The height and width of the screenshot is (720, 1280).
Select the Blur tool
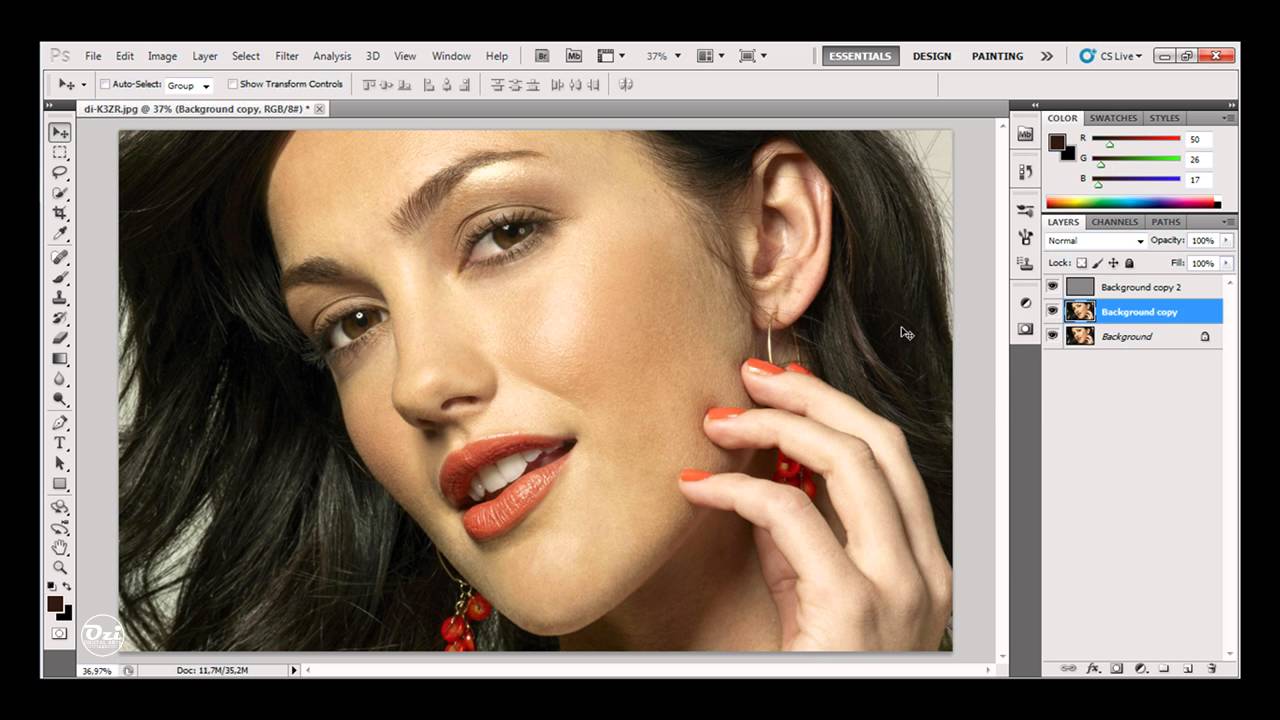[60, 379]
